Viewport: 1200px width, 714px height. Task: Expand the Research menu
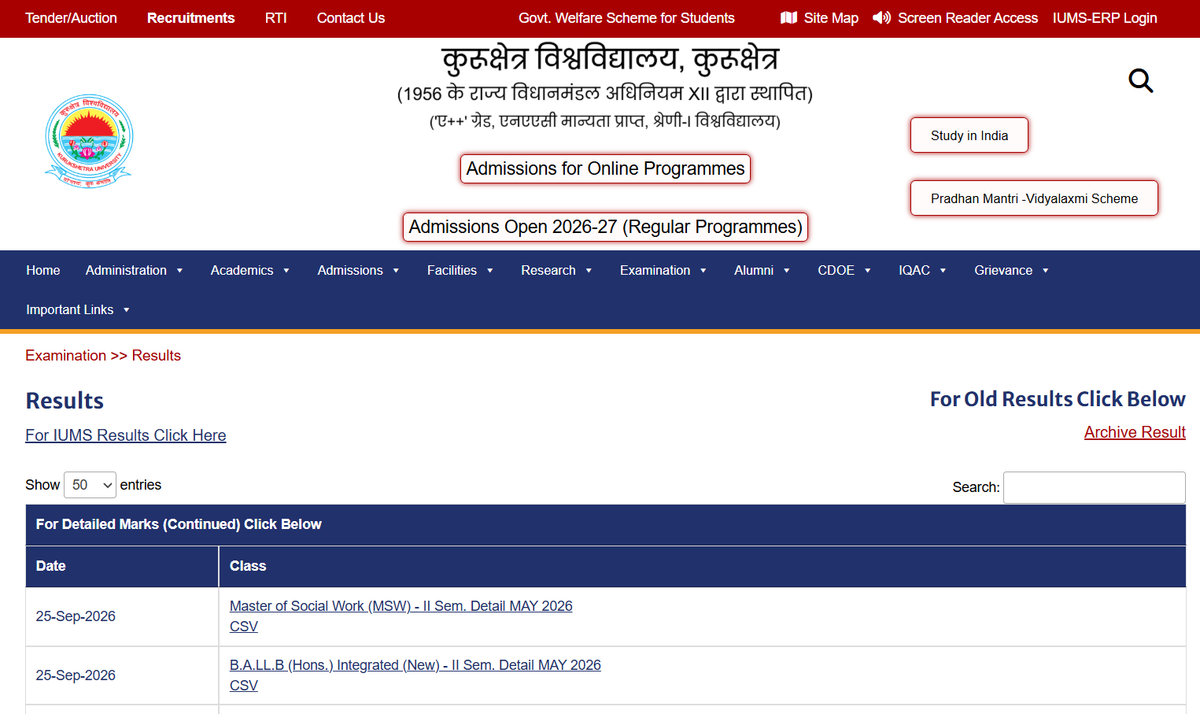click(556, 270)
